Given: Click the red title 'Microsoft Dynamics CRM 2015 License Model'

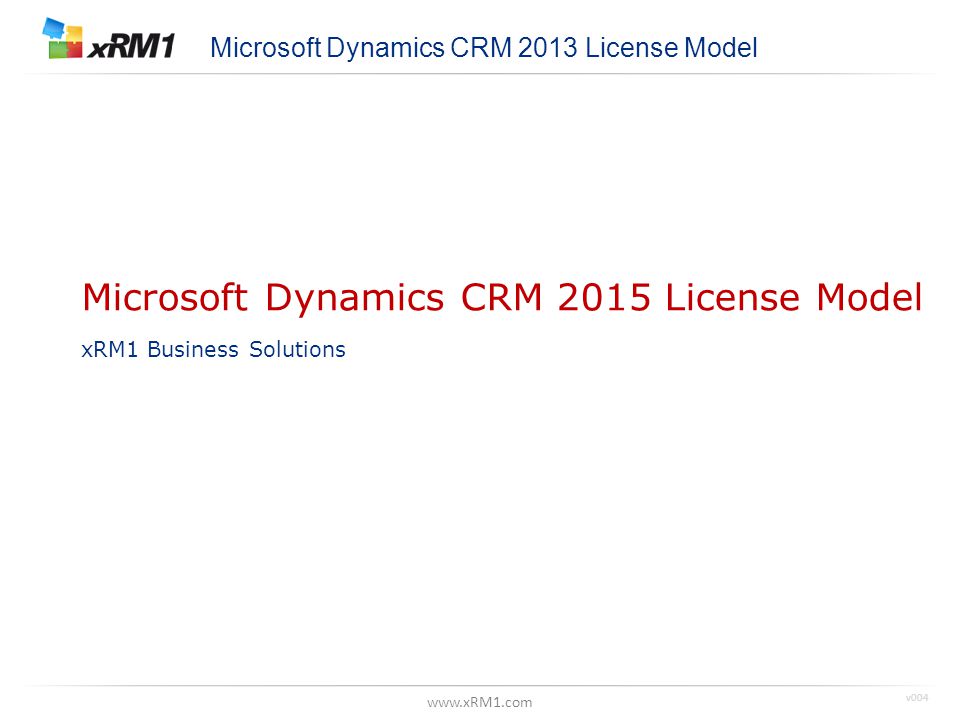Looking at the screenshot, I should pyautogui.click(x=502, y=298).
